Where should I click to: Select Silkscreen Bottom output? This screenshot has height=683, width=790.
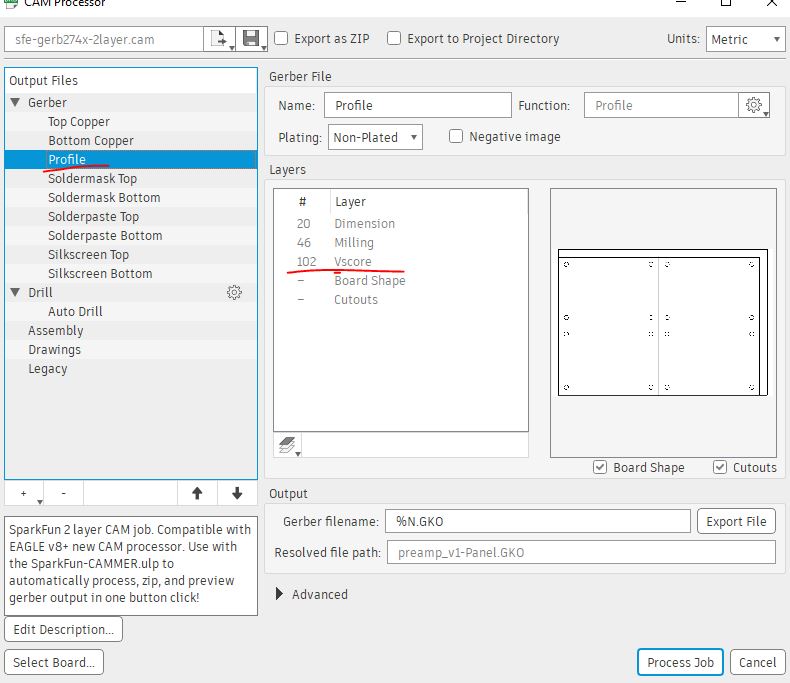(x=100, y=274)
